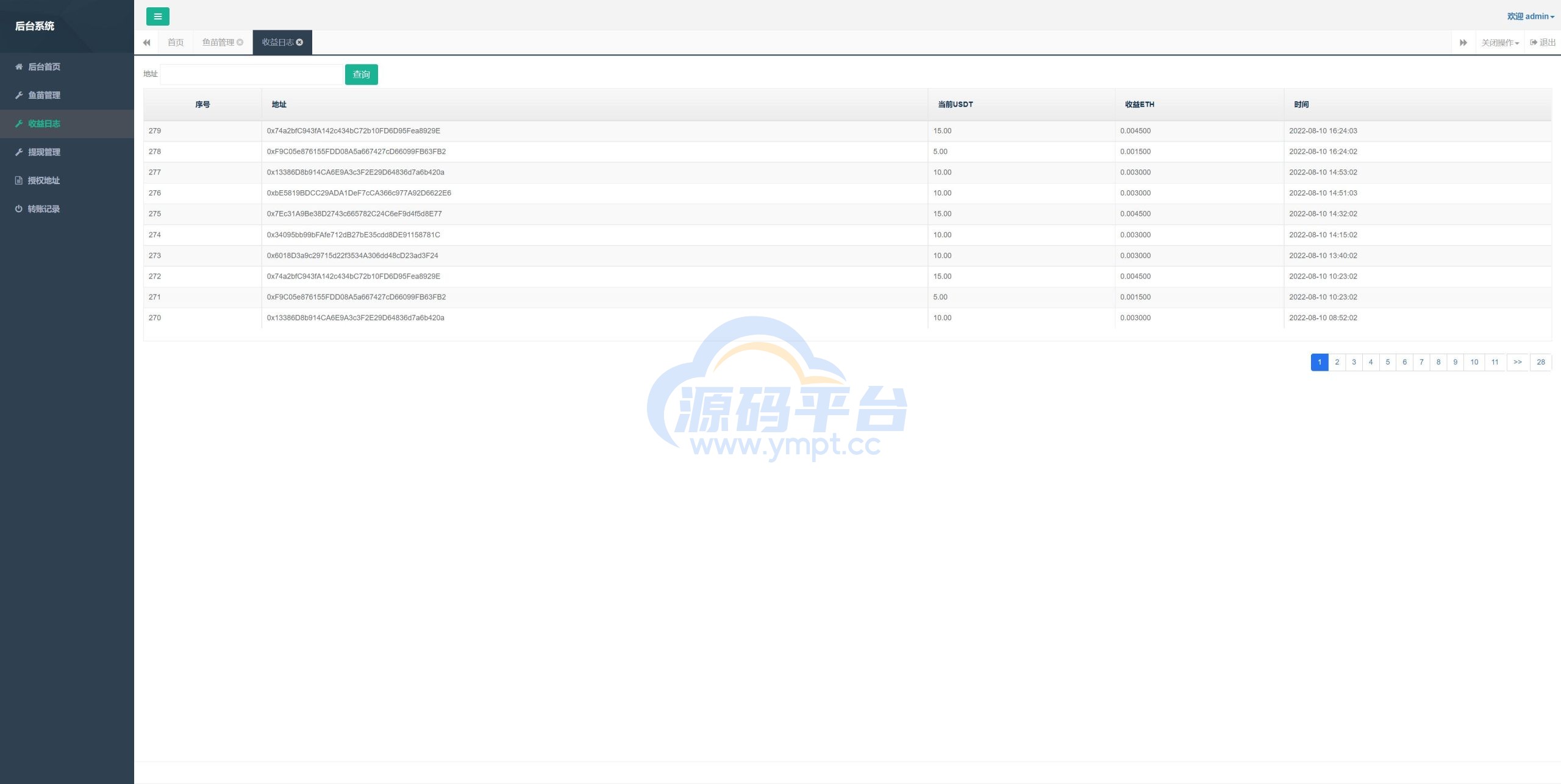Close the 收益日志 tab via its X icon
Viewport: 1561px width, 784px height.
[299, 42]
